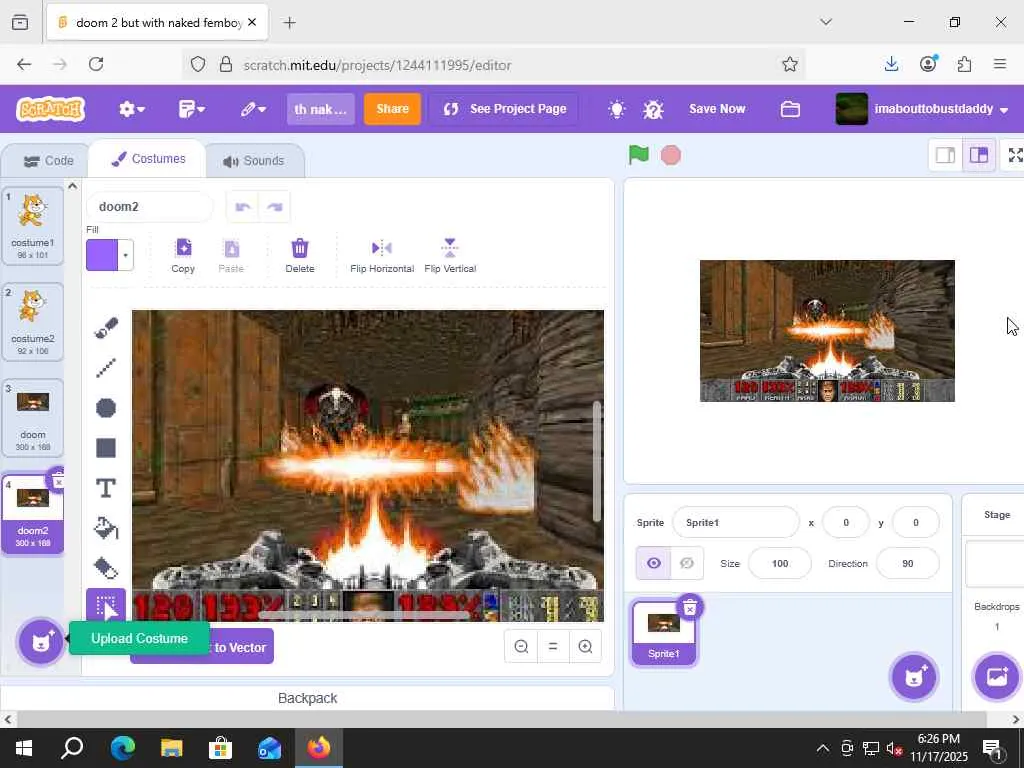
Task: Open the Settings gear dropdown
Action: [131, 109]
